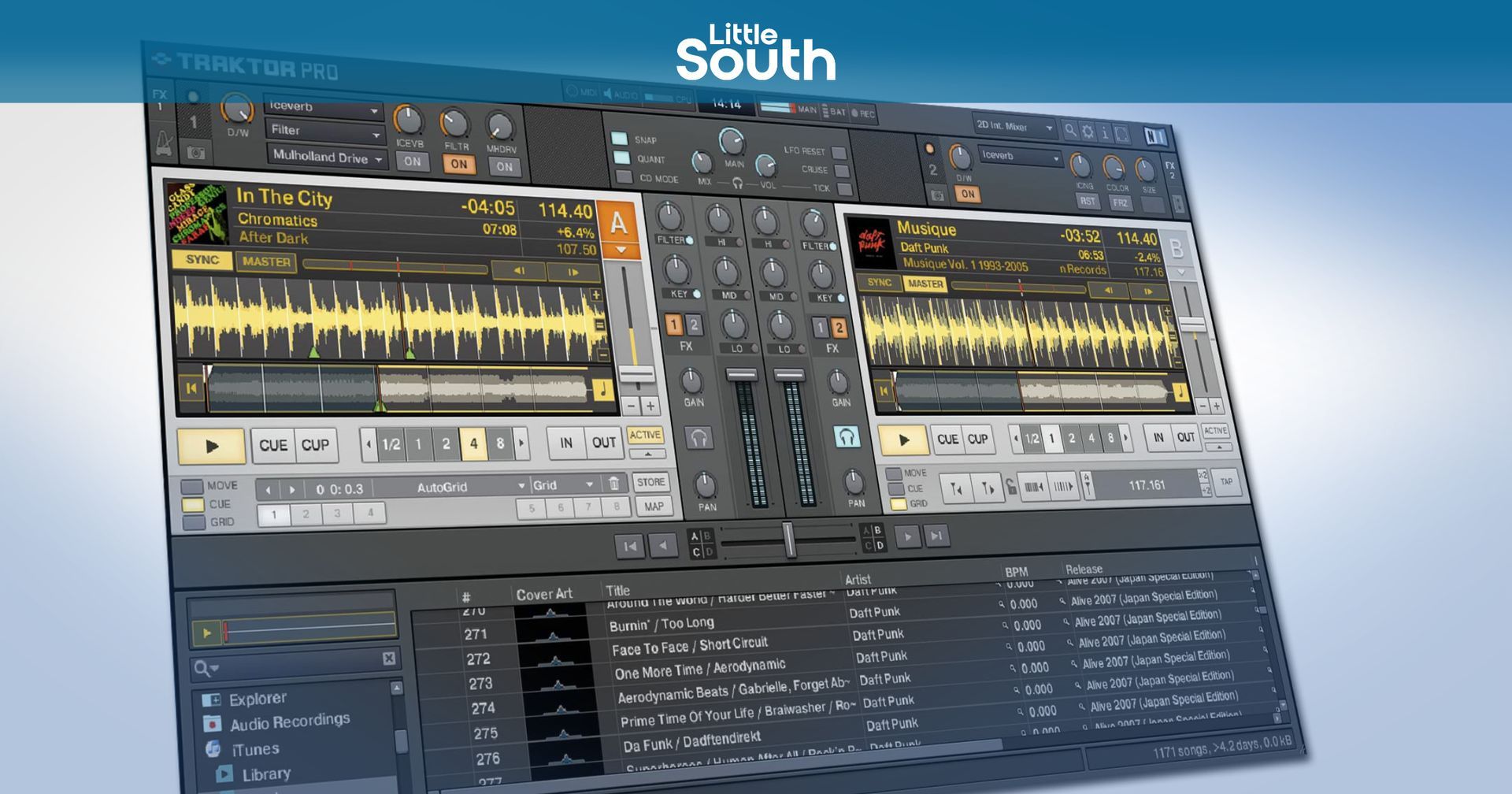
Task: Start playback on Deck B
Action: [903, 440]
